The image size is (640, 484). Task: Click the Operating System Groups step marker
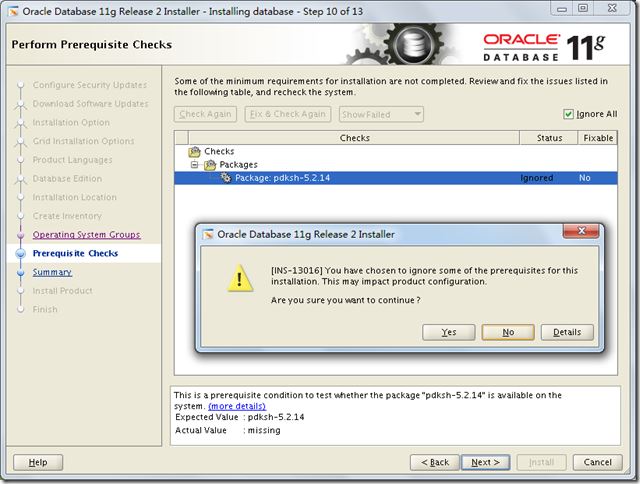coord(20,235)
